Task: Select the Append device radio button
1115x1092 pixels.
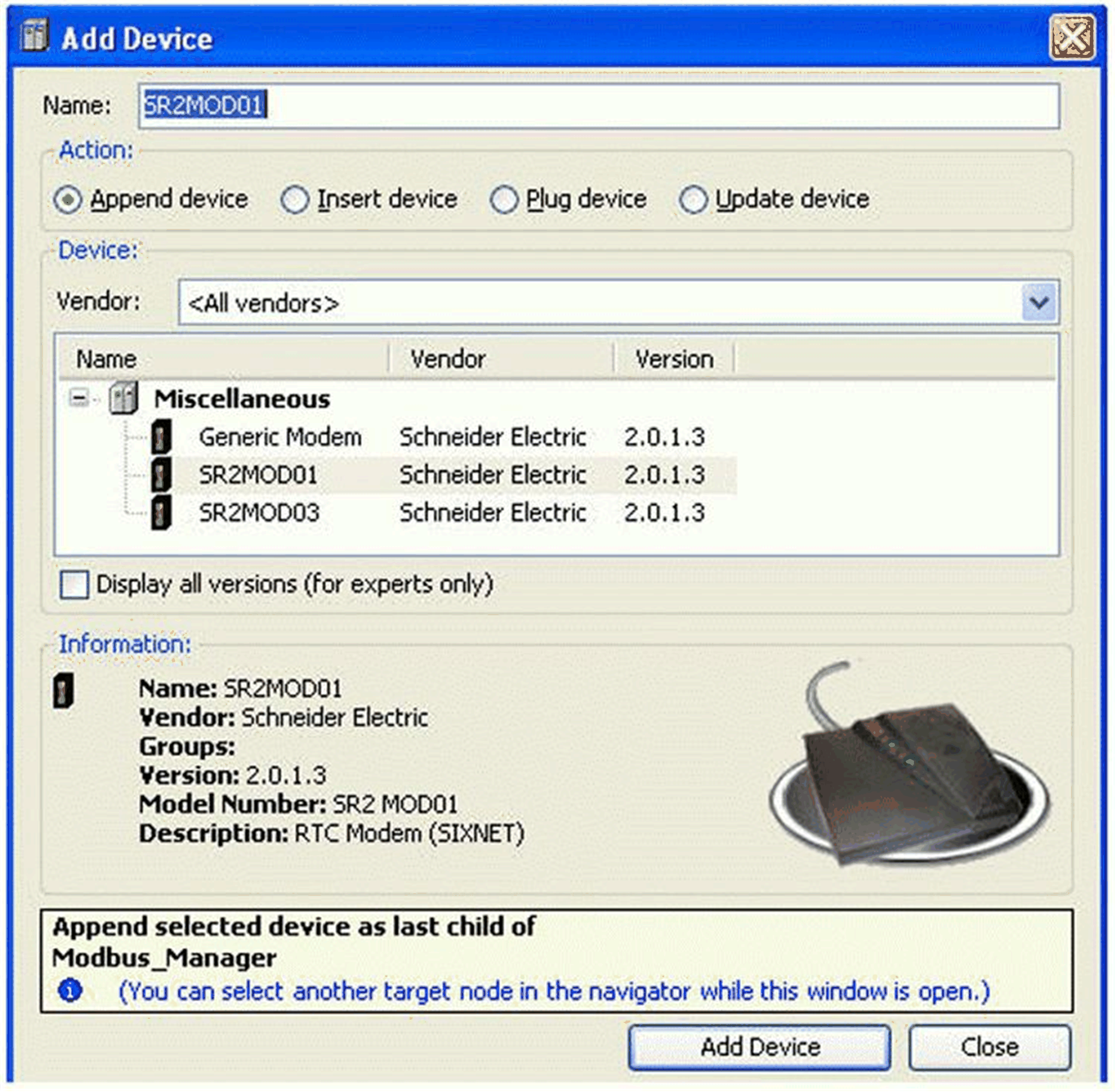Action: tap(68, 200)
